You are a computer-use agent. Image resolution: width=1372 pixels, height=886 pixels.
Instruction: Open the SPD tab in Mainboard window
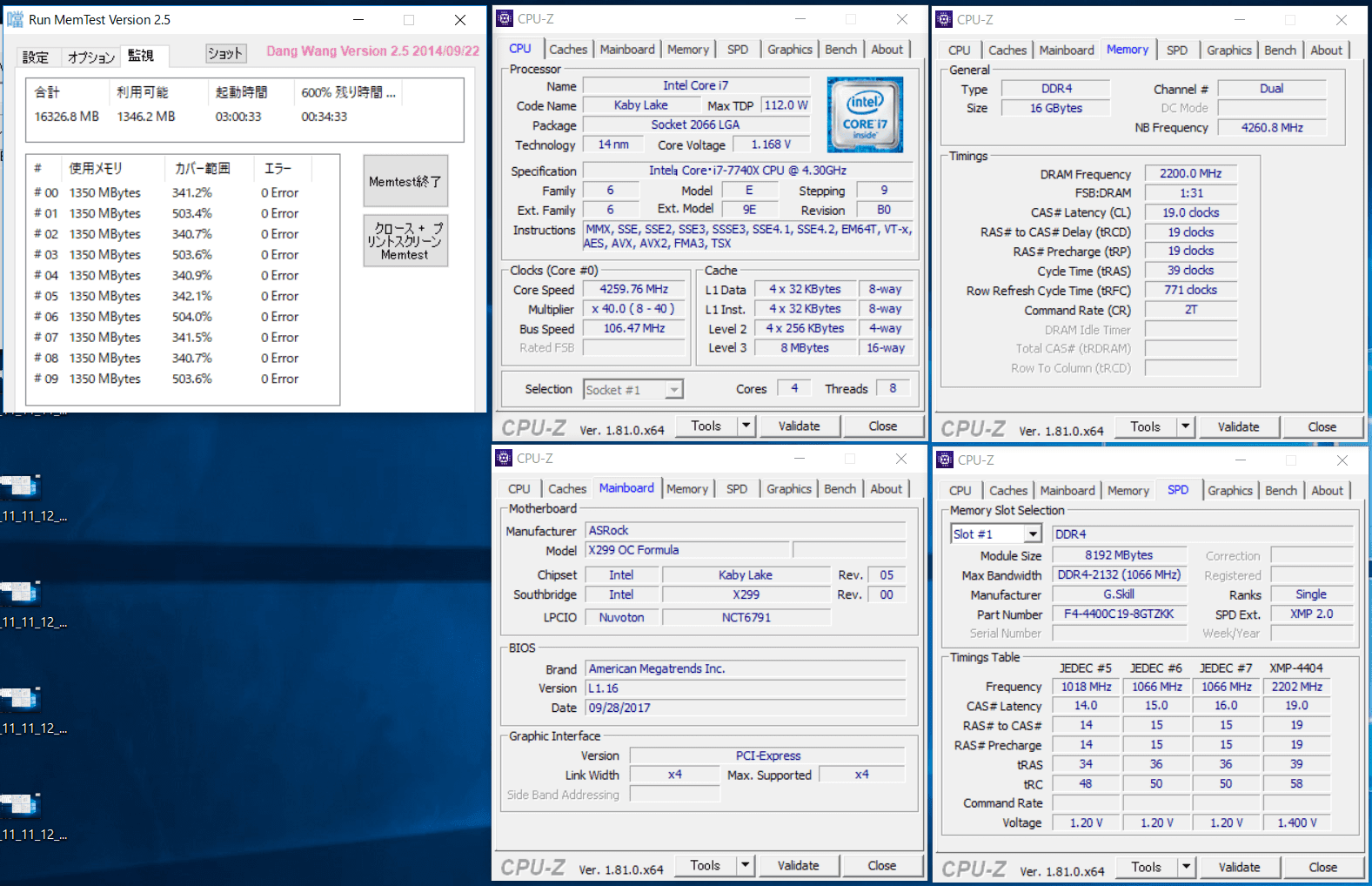[737, 489]
